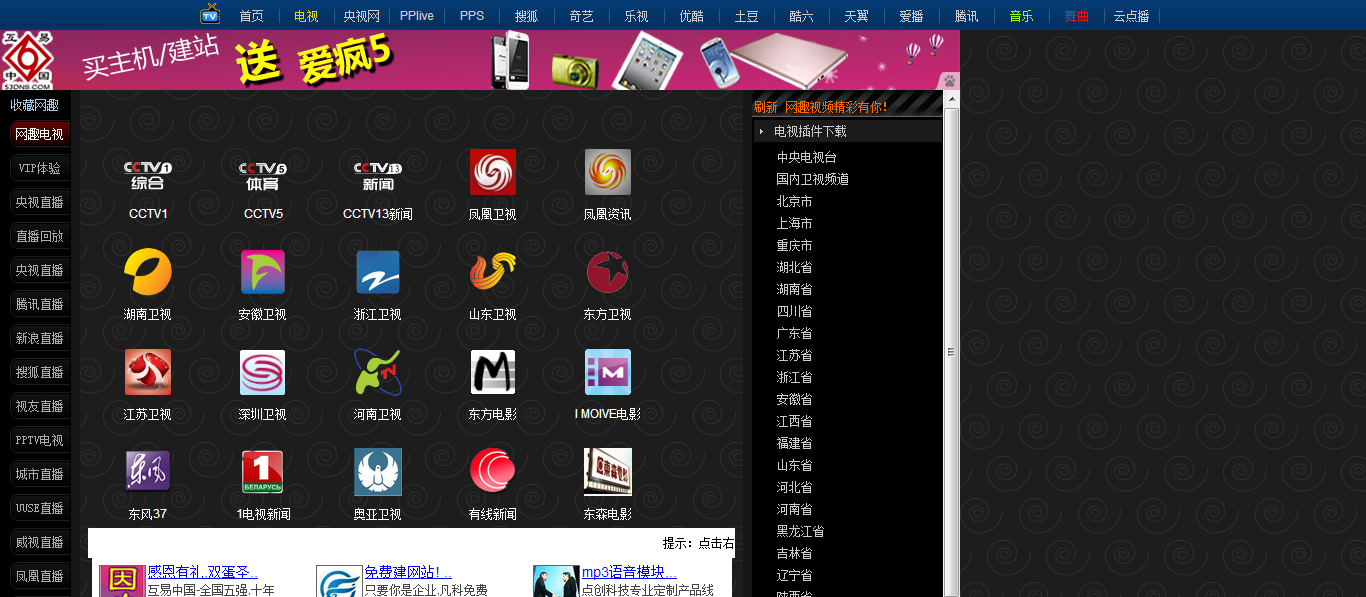Open 音乐 in top navigation
The height and width of the screenshot is (597, 1366).
click(1021, 16)
